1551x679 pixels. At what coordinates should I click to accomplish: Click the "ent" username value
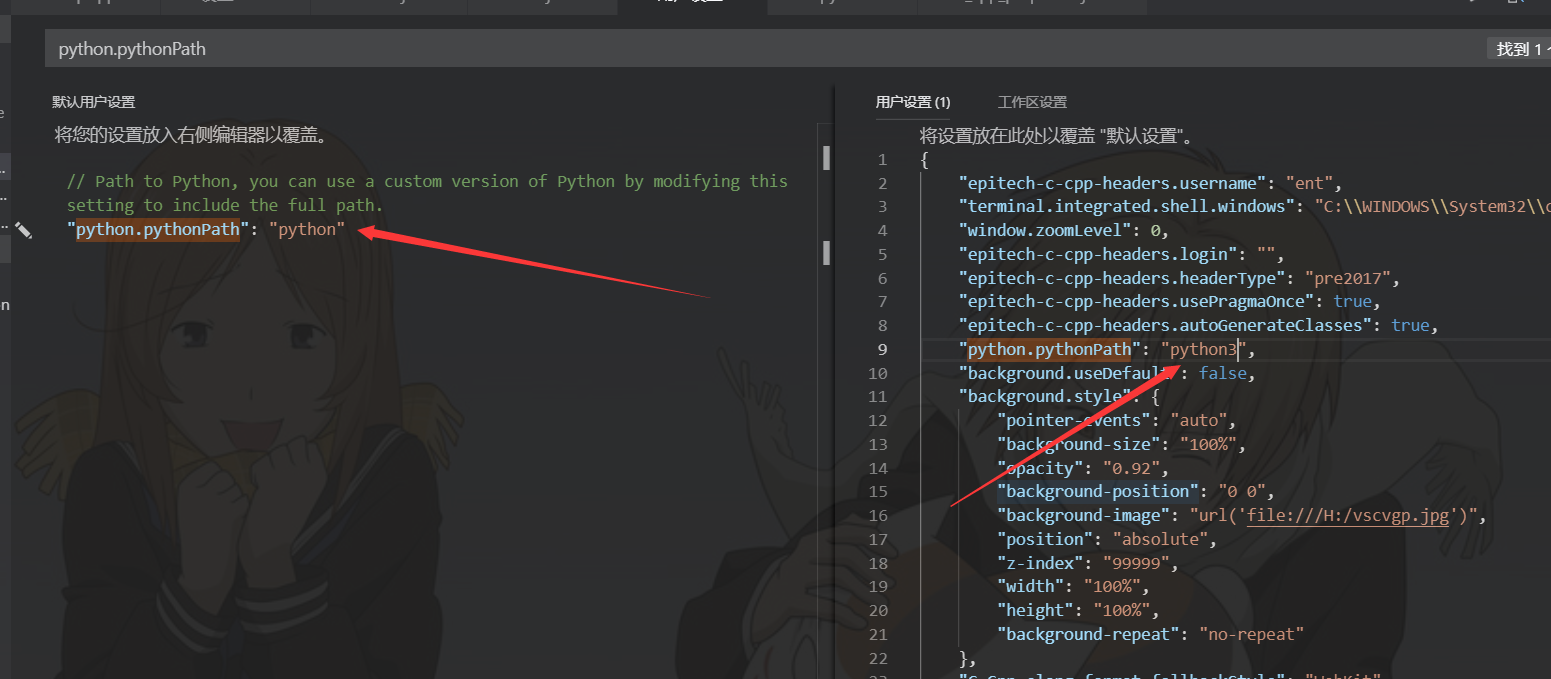(x=1308, y=183)
